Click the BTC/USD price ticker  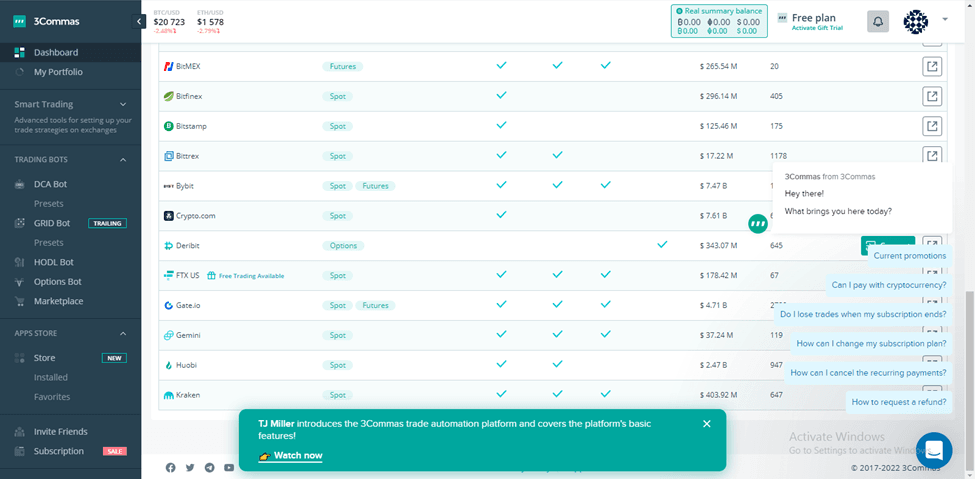[169, 21]
